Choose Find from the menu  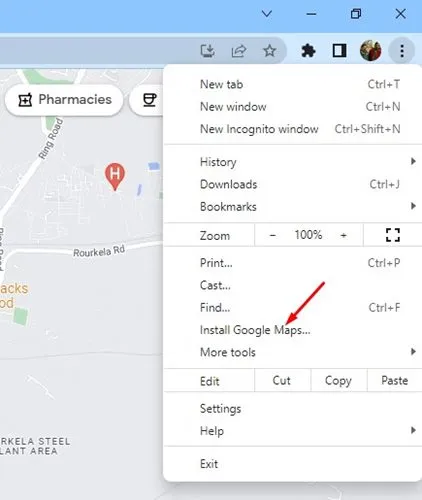293,308
